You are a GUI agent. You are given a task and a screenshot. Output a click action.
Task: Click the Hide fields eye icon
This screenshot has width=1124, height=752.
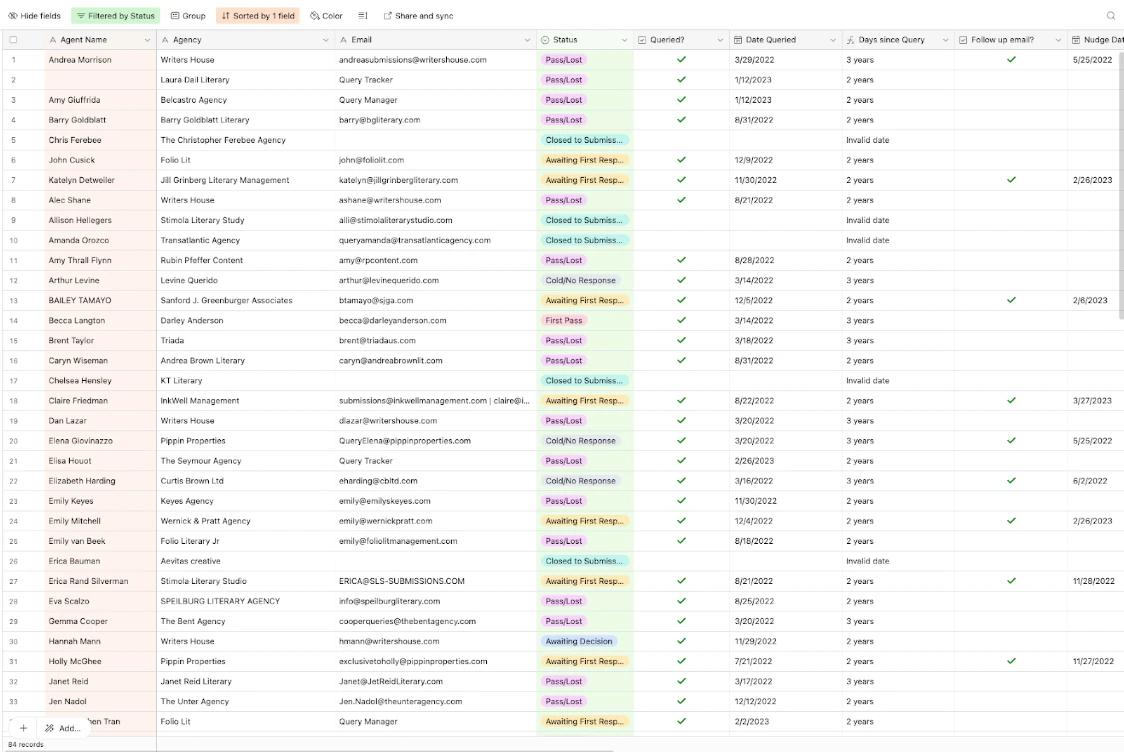point(12,16)
